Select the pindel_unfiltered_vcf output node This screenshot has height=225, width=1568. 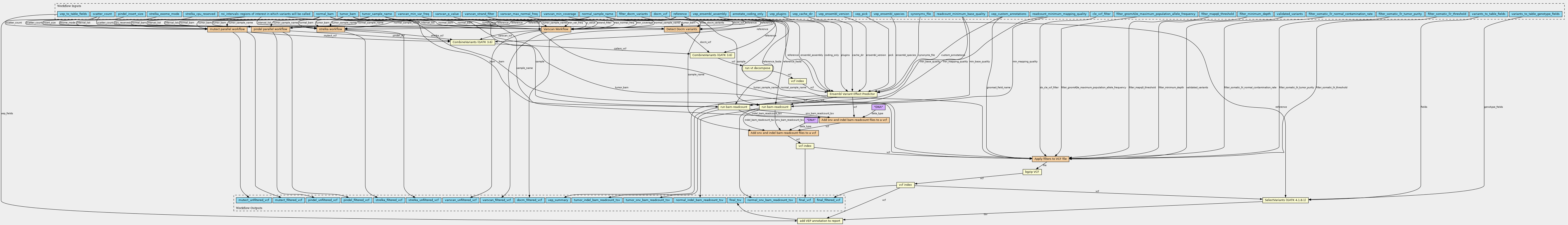coord(322,199)
